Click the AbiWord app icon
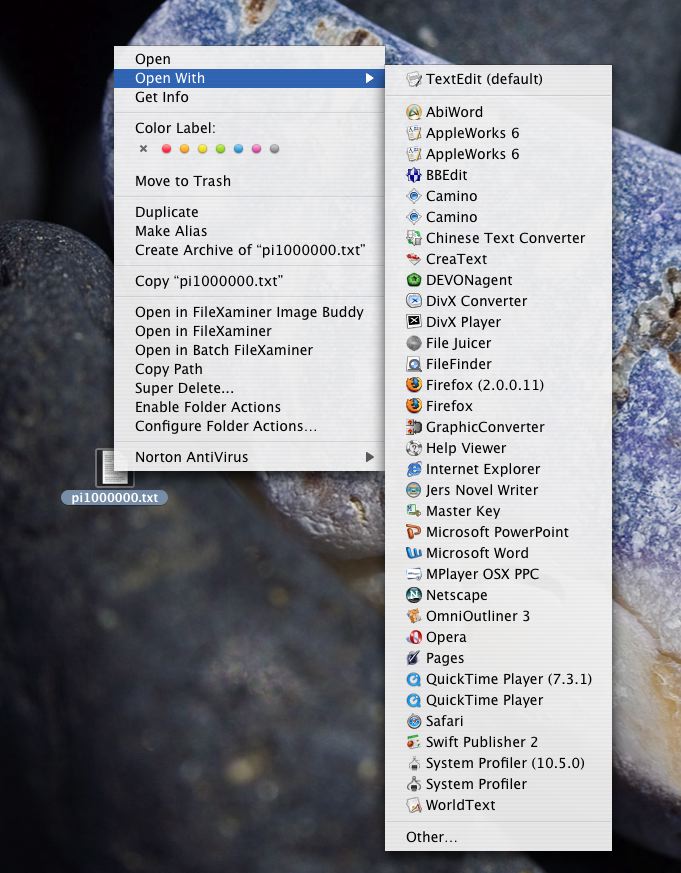This screenshot has height=873, width=681. click(x=414, y=112)
